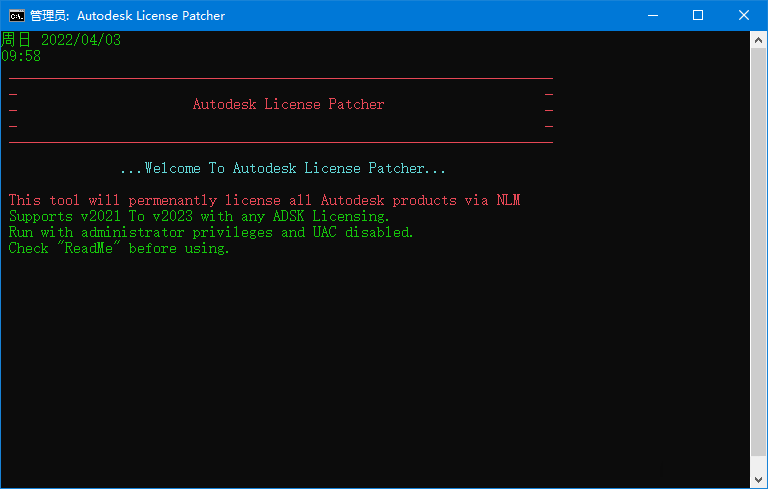This screenshot has height=489, width=768.
Task: Minimize the Autodesk License Patcher window
Action: tap(652, 15)
